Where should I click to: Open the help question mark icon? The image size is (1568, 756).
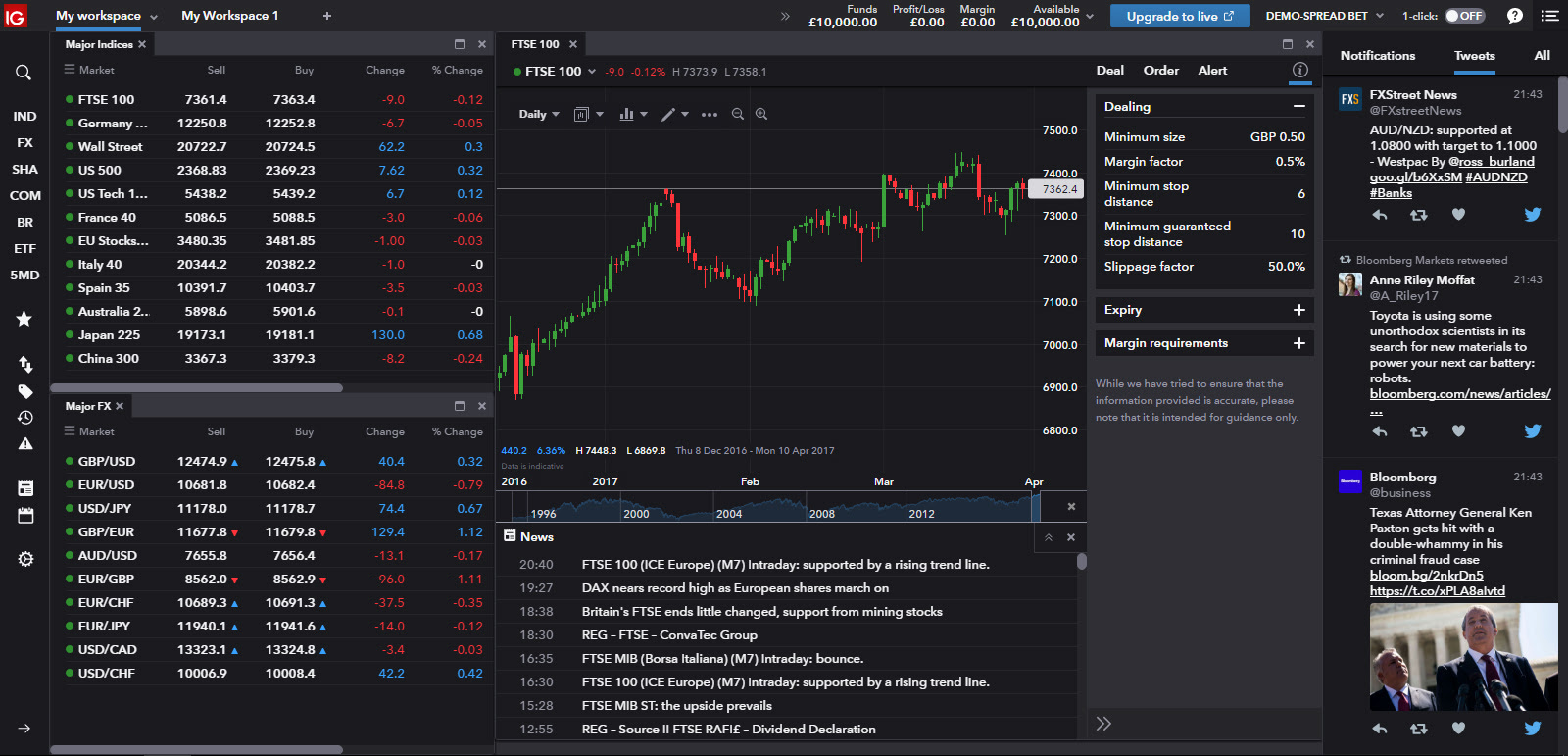point(1515,16)
